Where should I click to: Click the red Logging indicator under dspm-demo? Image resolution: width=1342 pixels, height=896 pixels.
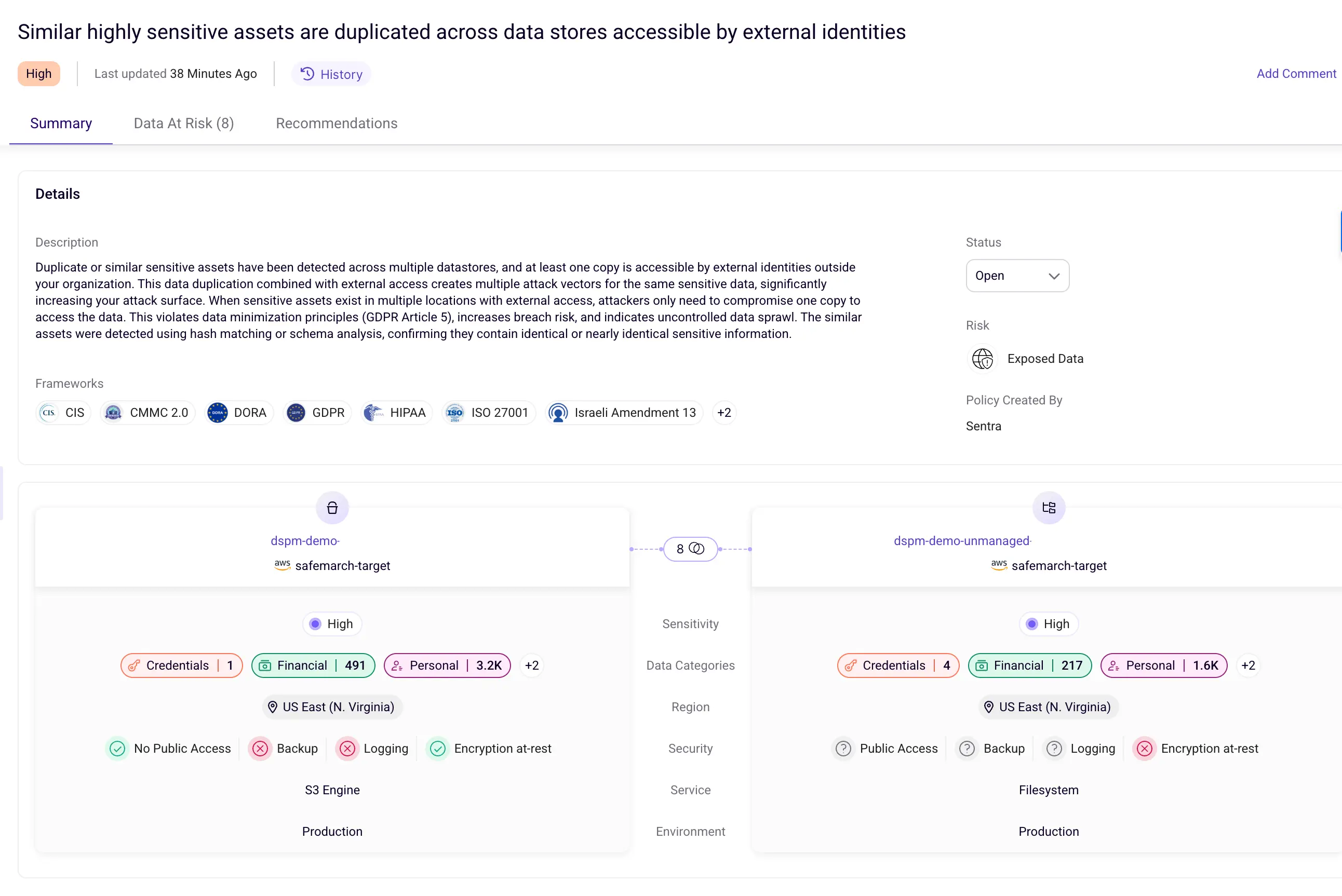(347, 749)
